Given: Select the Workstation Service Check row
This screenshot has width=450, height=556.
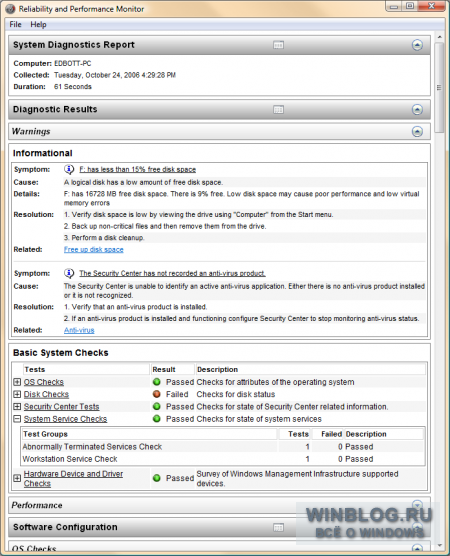Looking at the screenshot, I should (x=223, y=459).
